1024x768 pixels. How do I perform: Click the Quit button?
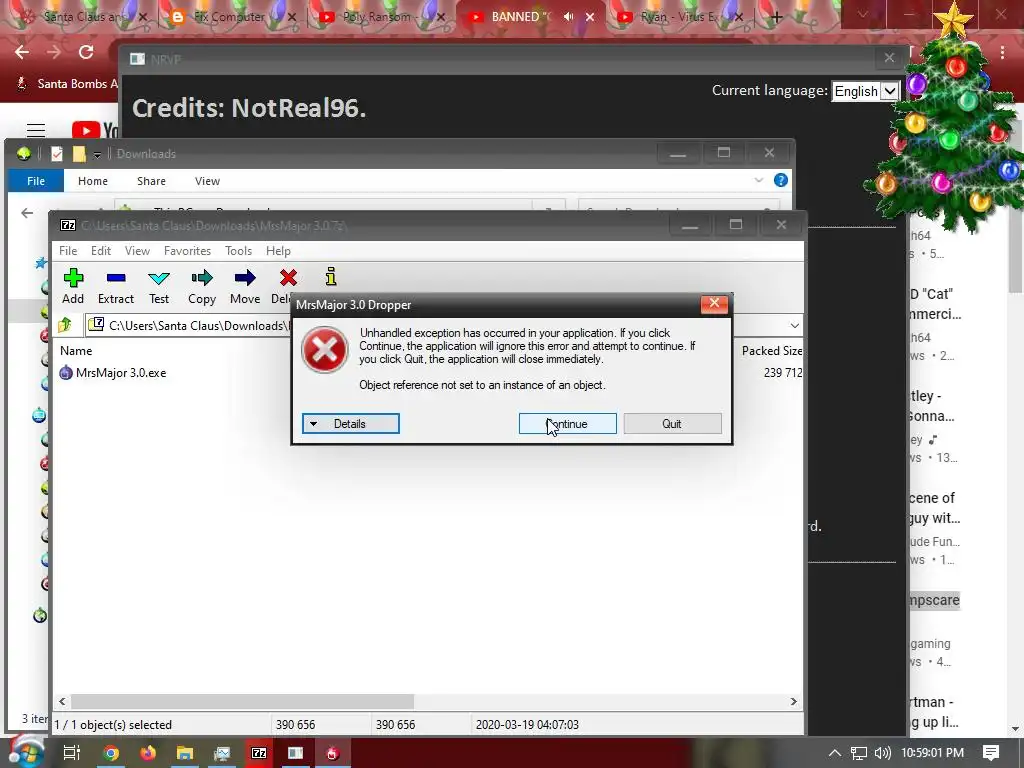[672, 424]
